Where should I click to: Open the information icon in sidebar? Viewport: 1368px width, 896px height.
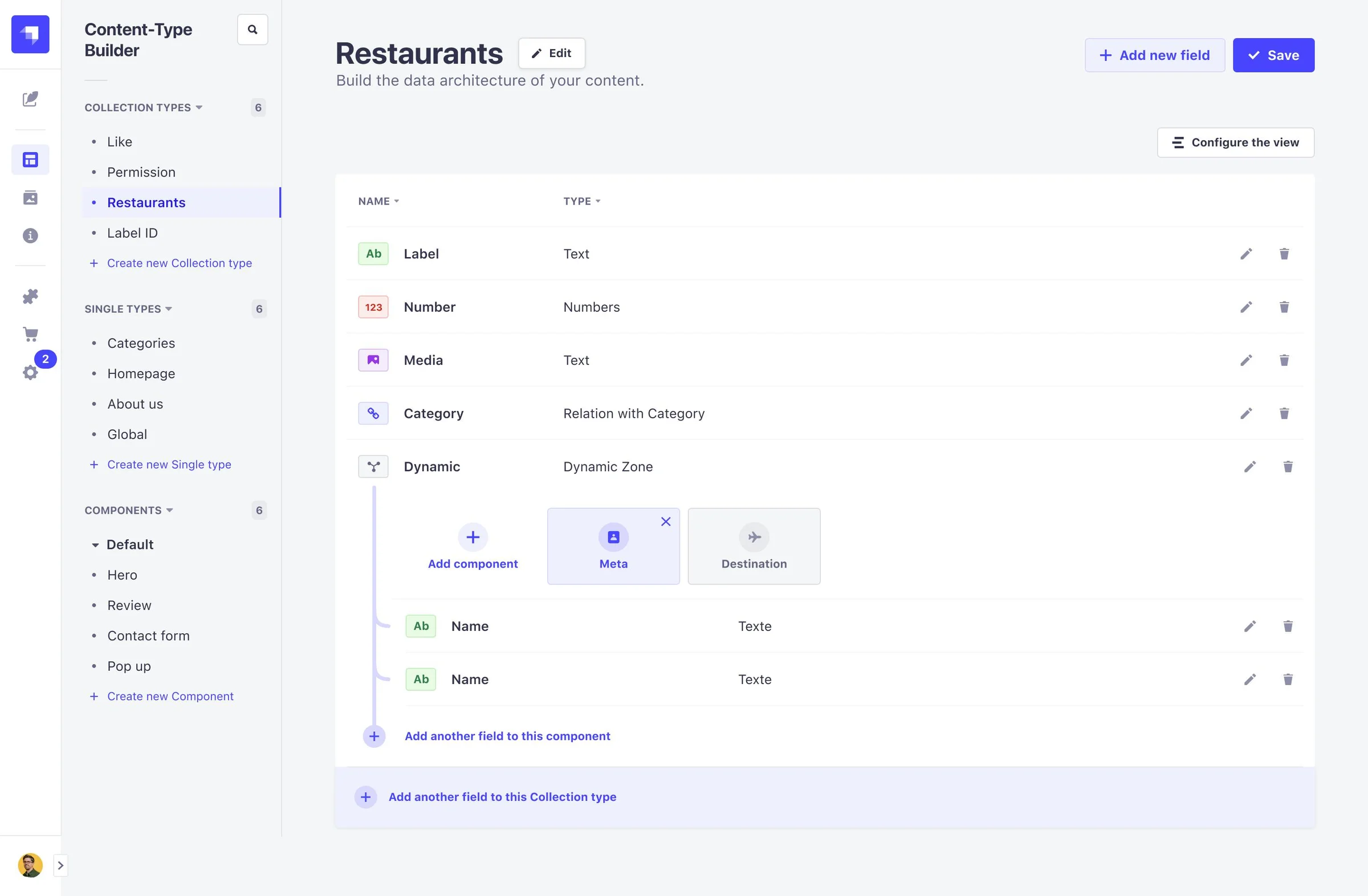pyautogui.click(x=30, y=235)
